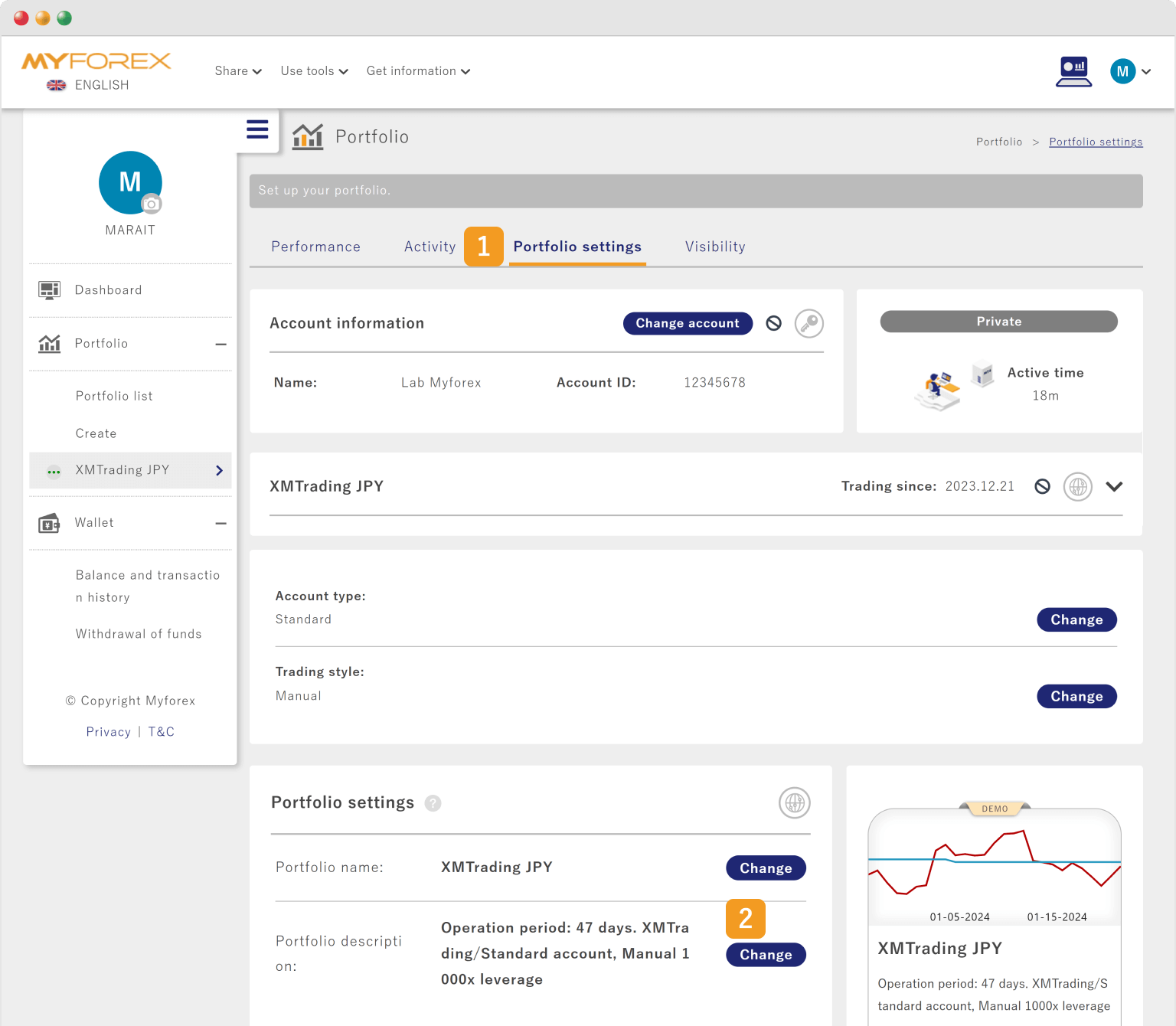Click the globe icon in Portfolio settings card
Viewport: 1176px width, 1026px height.
click(x=795, y=802)
